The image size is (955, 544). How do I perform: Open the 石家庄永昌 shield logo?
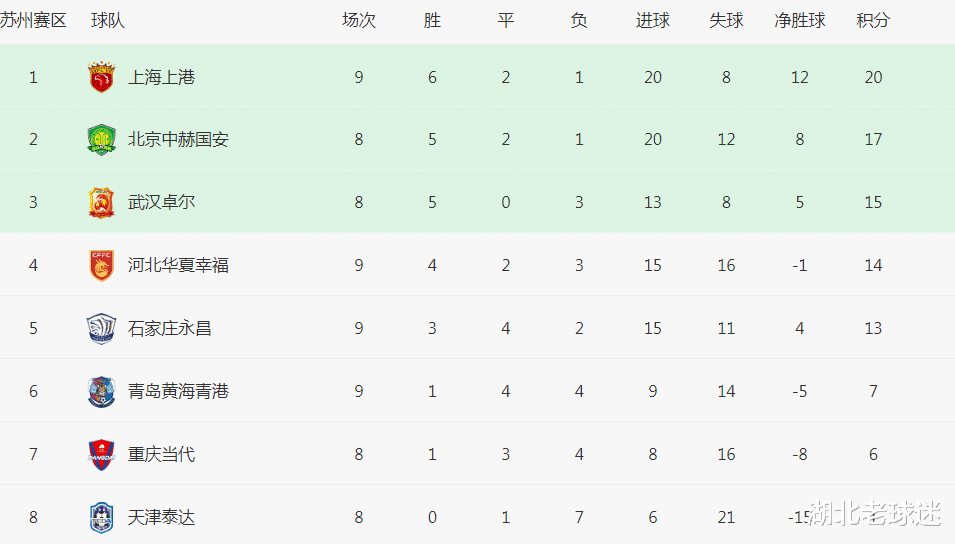[101, 328]
